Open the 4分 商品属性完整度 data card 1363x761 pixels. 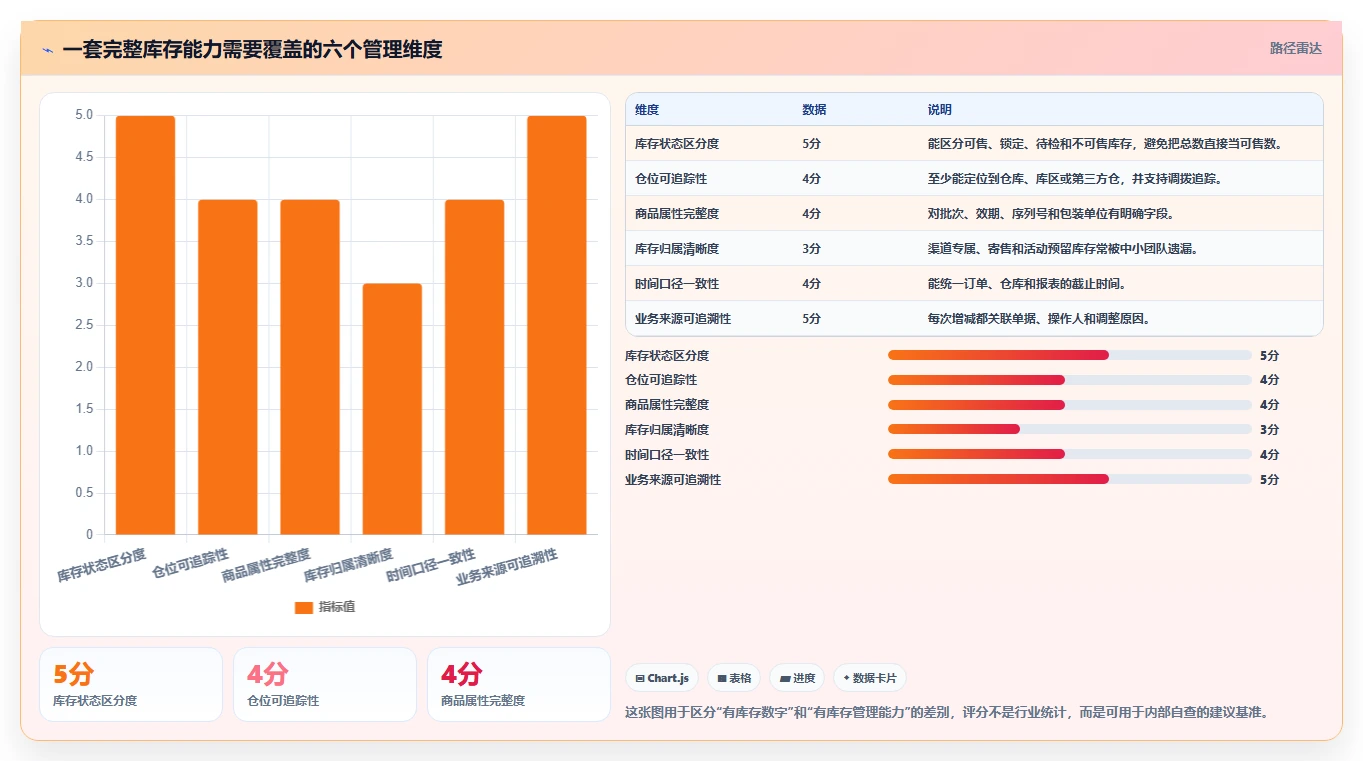coord(519,684)
